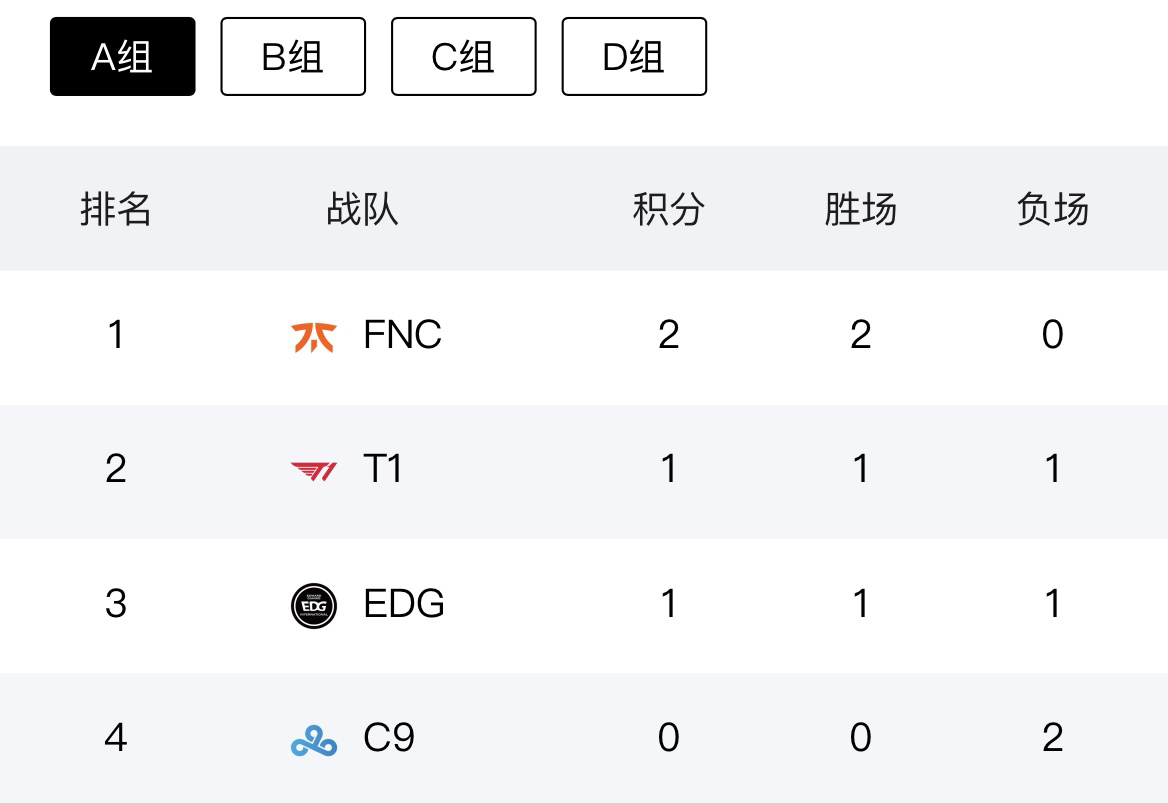Click rank number 4 in the table
The width and height of the screenshot is (1168, 803).
(116, 738)
